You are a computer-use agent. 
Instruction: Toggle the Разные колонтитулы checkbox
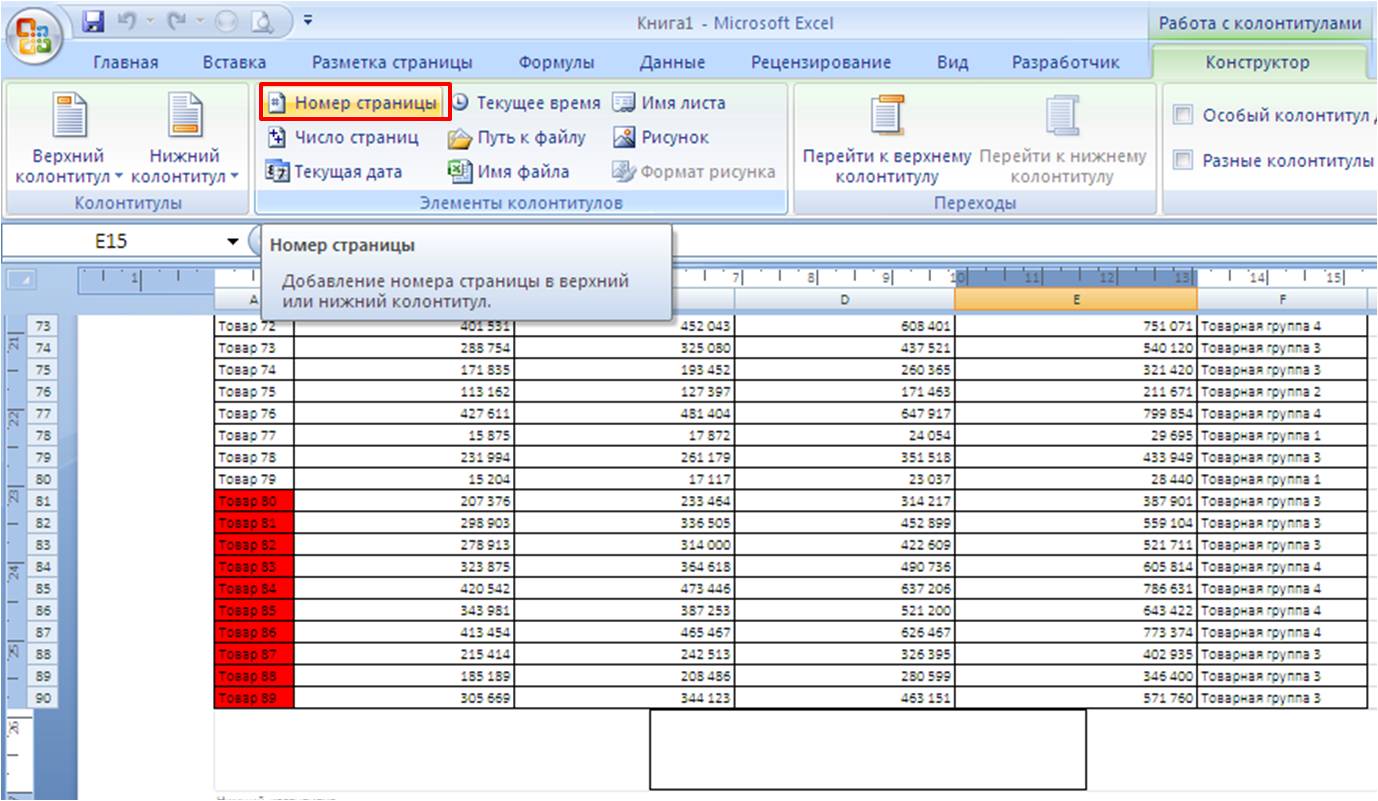[1183, 160]
